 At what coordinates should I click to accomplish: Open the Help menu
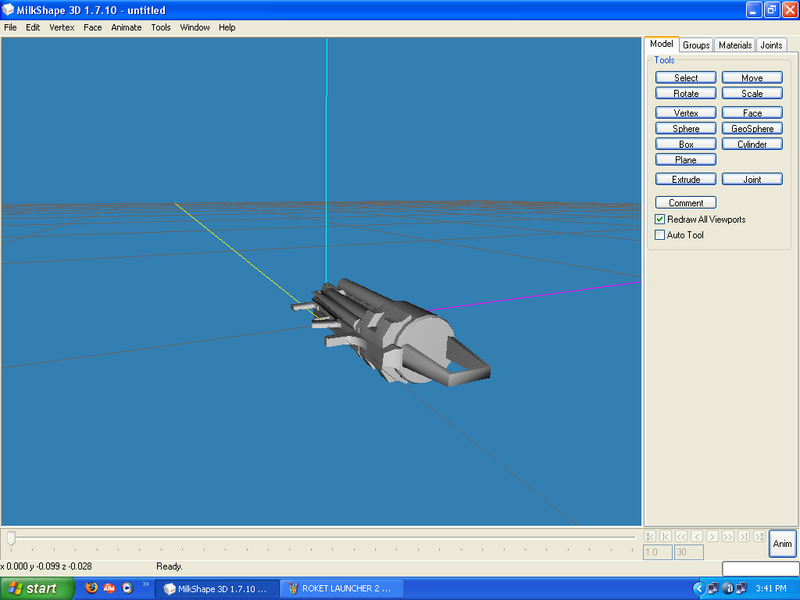227,28
